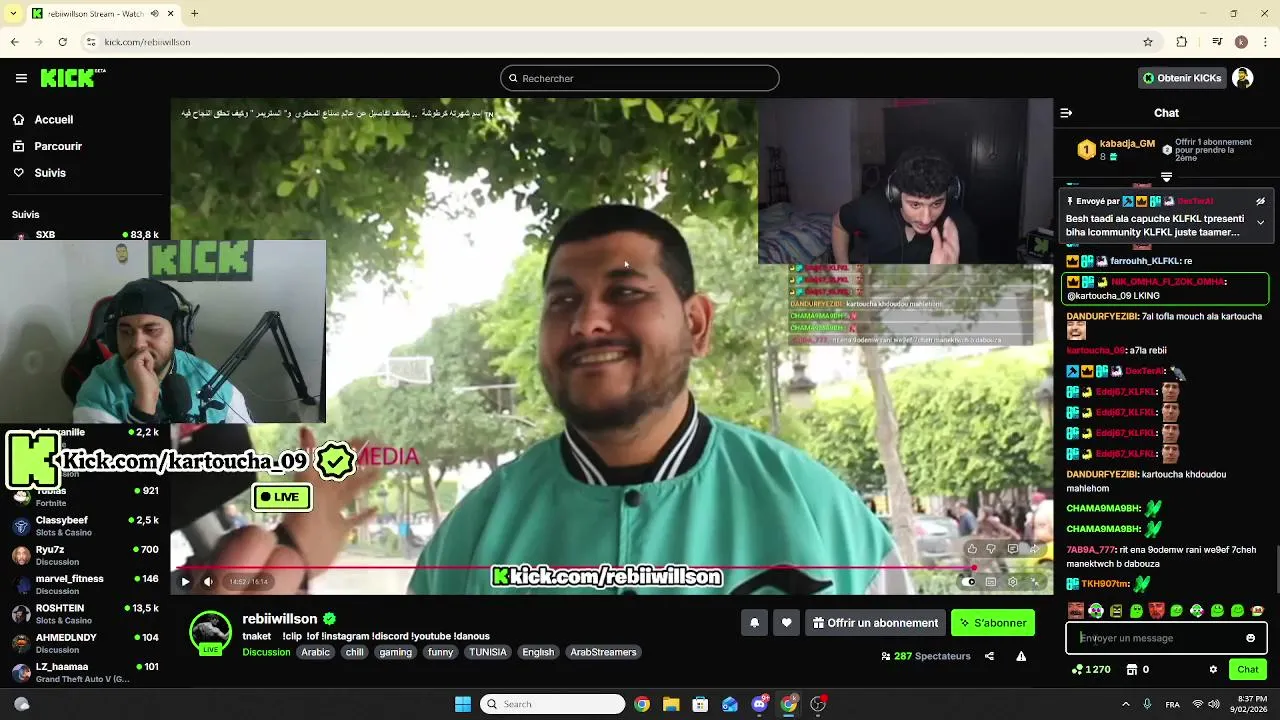Select the ArabStreamers tag
The width and height of the screenshot is (1280, 720).
[x=603, y=652]
